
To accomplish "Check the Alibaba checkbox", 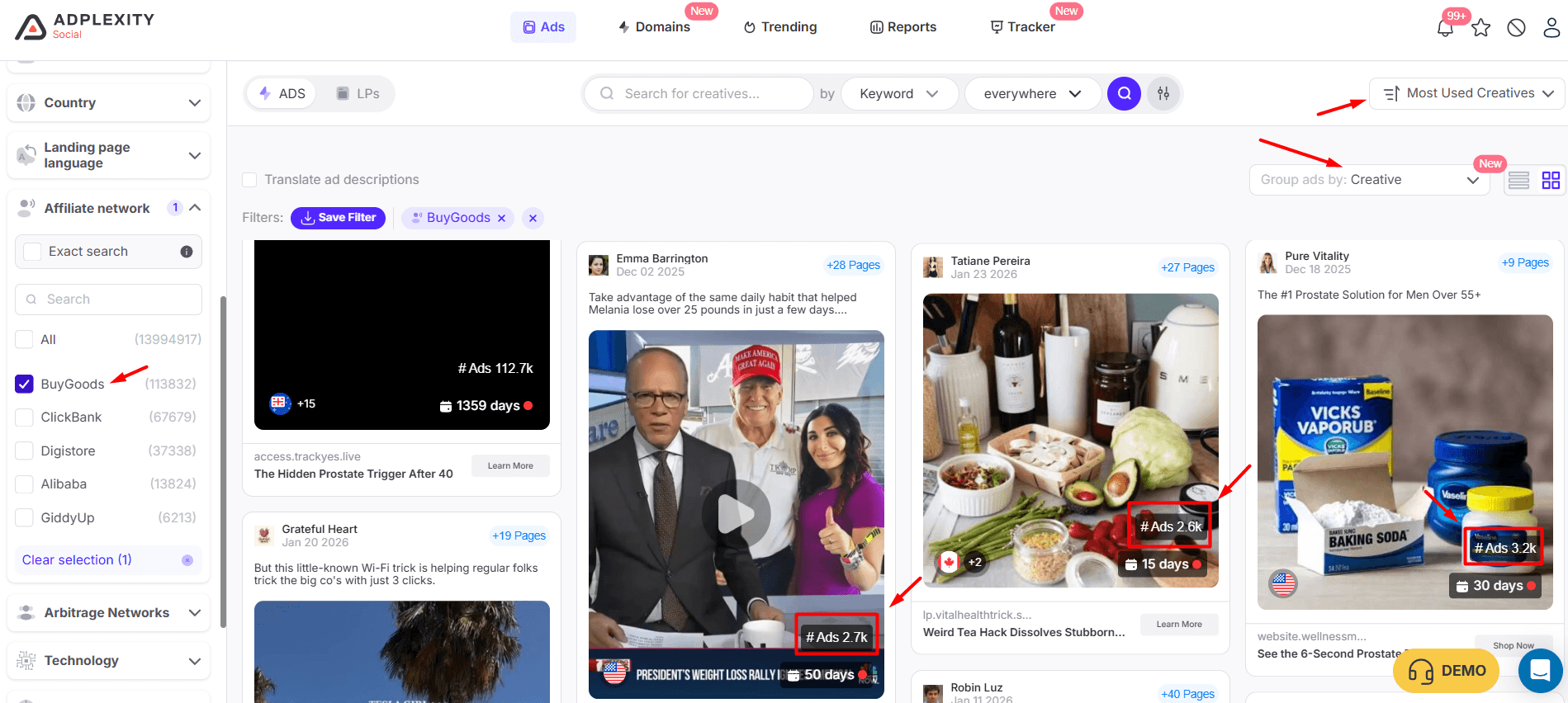I will pos(25,484).
